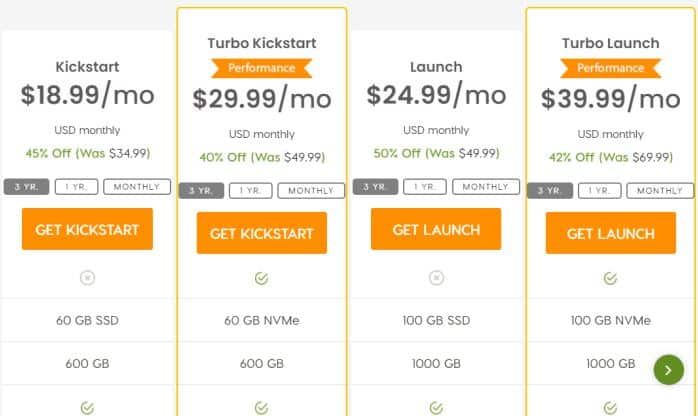This screenshot has height=416, width=698.
Task: Click Turbo Launch's green checkmark above storage
Action: tap(610, 279)
